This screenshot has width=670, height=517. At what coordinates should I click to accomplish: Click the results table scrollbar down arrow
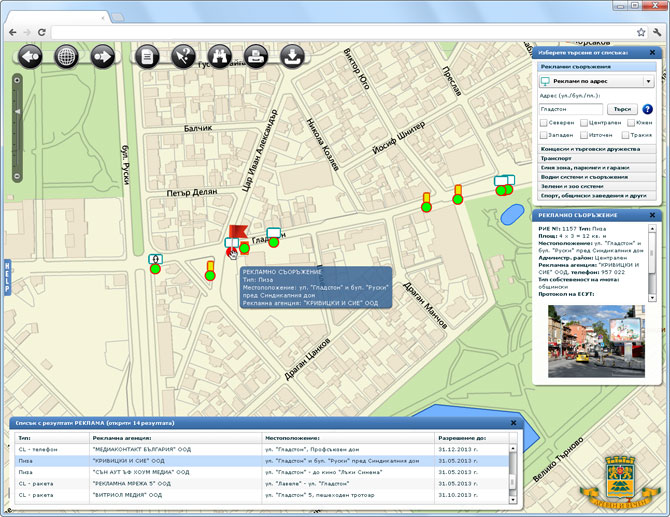pyautogui.click(x=513, y=499)
